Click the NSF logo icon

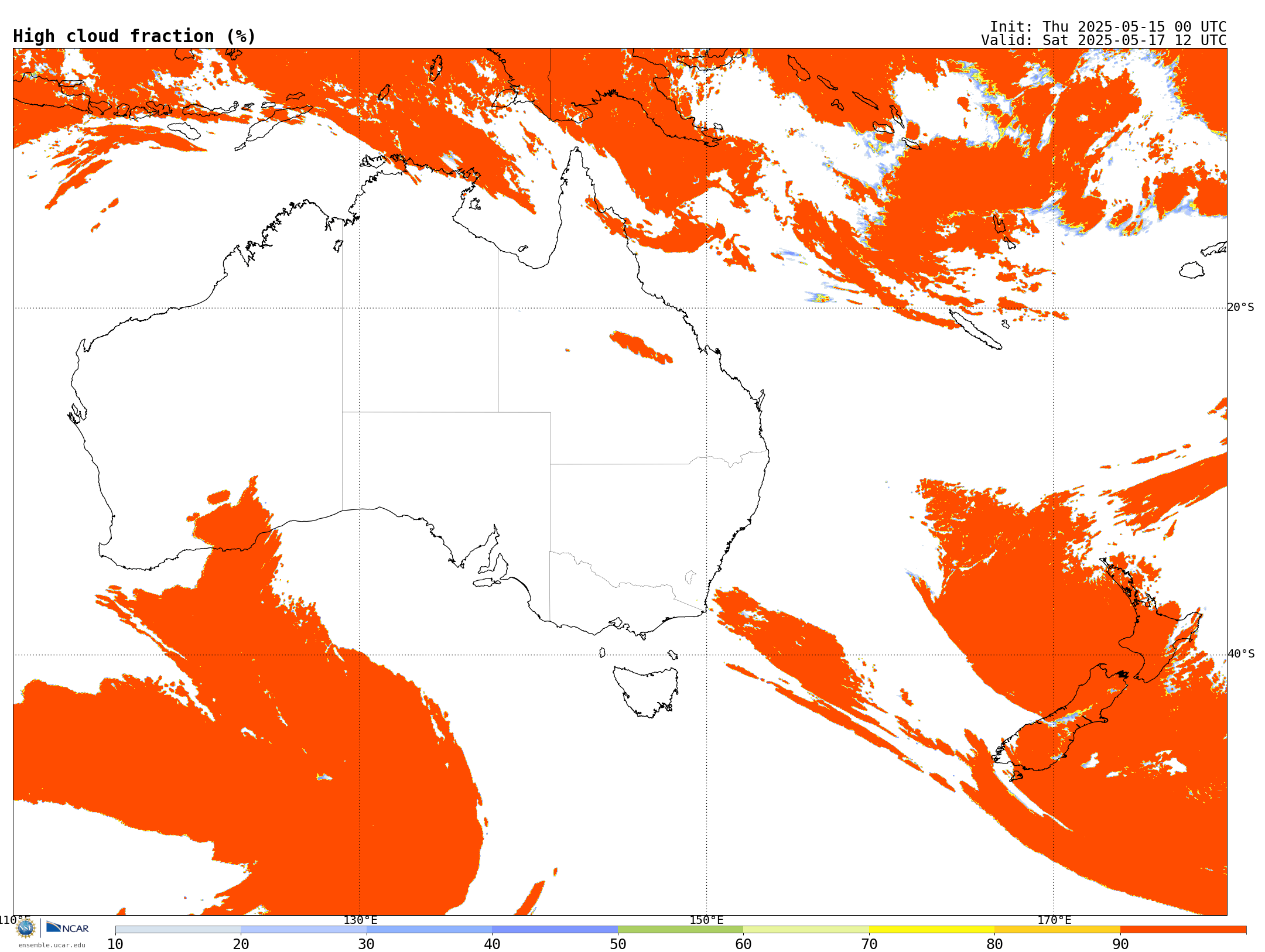(x=26, y=928)
